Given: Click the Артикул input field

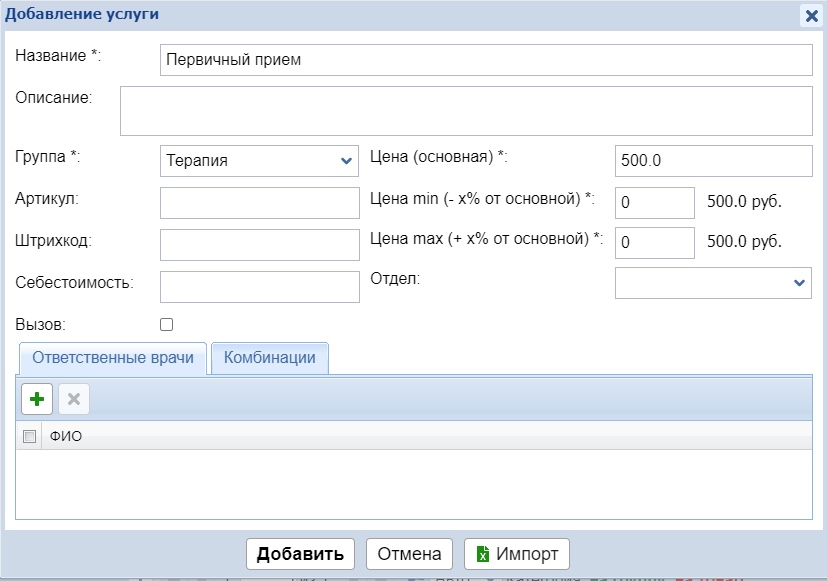Looking at the screenshot, I should pyautogui.click(x=259, y=203).
